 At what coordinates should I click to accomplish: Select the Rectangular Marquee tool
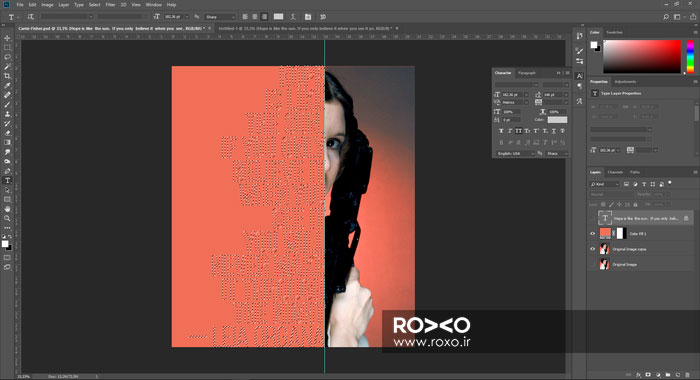click(7, 47)
